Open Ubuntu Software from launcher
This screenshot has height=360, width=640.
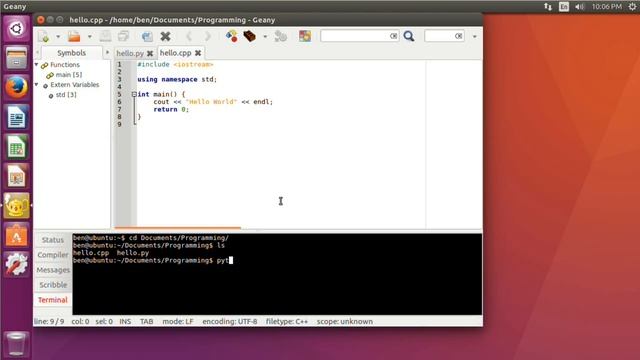pyautogui.click(x=16, y=235)
